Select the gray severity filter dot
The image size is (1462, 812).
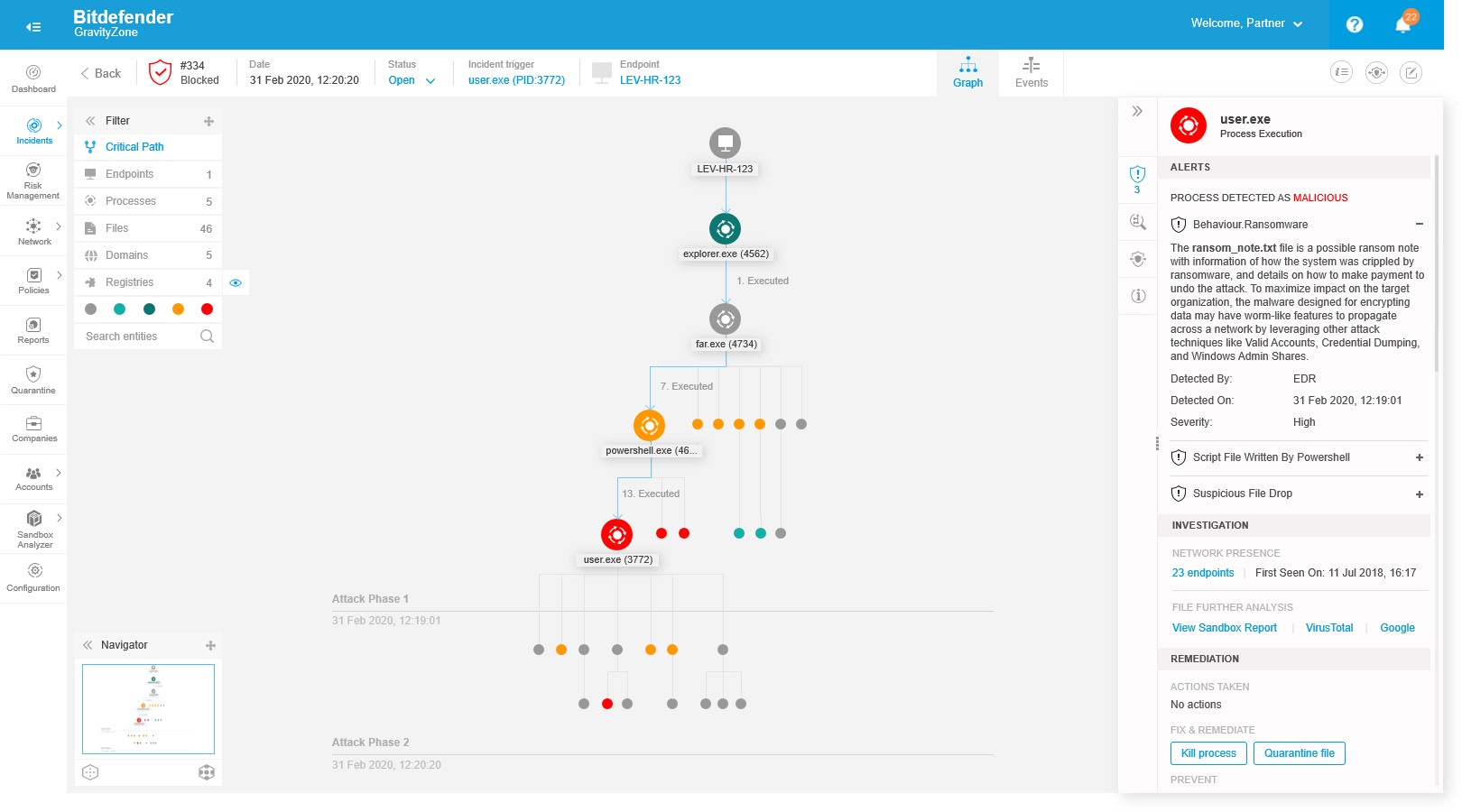click(90, 309)
